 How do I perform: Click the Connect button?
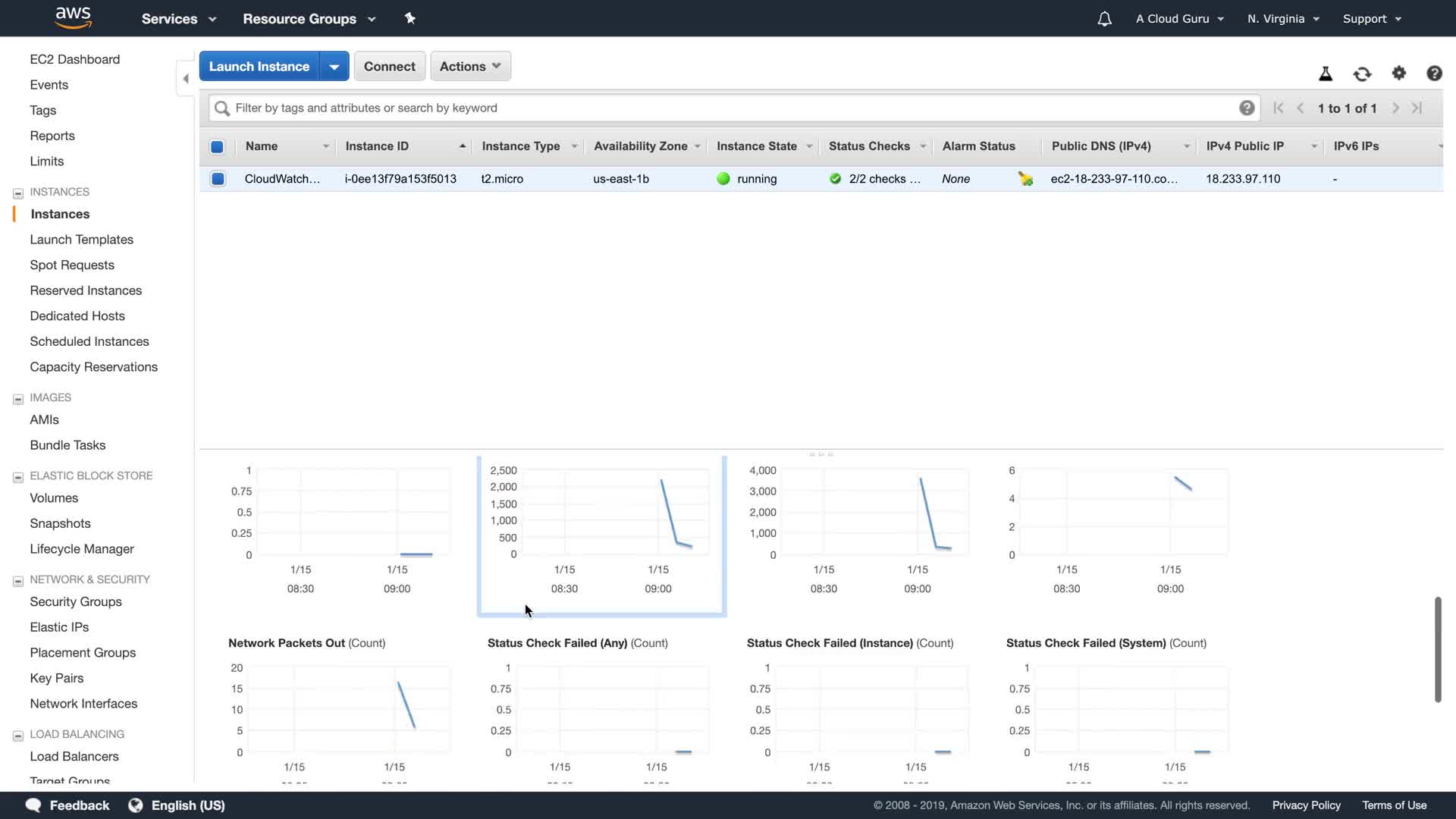click(389, 66)
